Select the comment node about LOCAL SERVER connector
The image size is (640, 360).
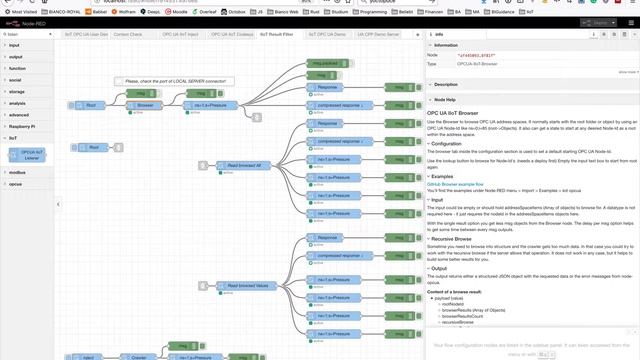(x=174, y=81)
